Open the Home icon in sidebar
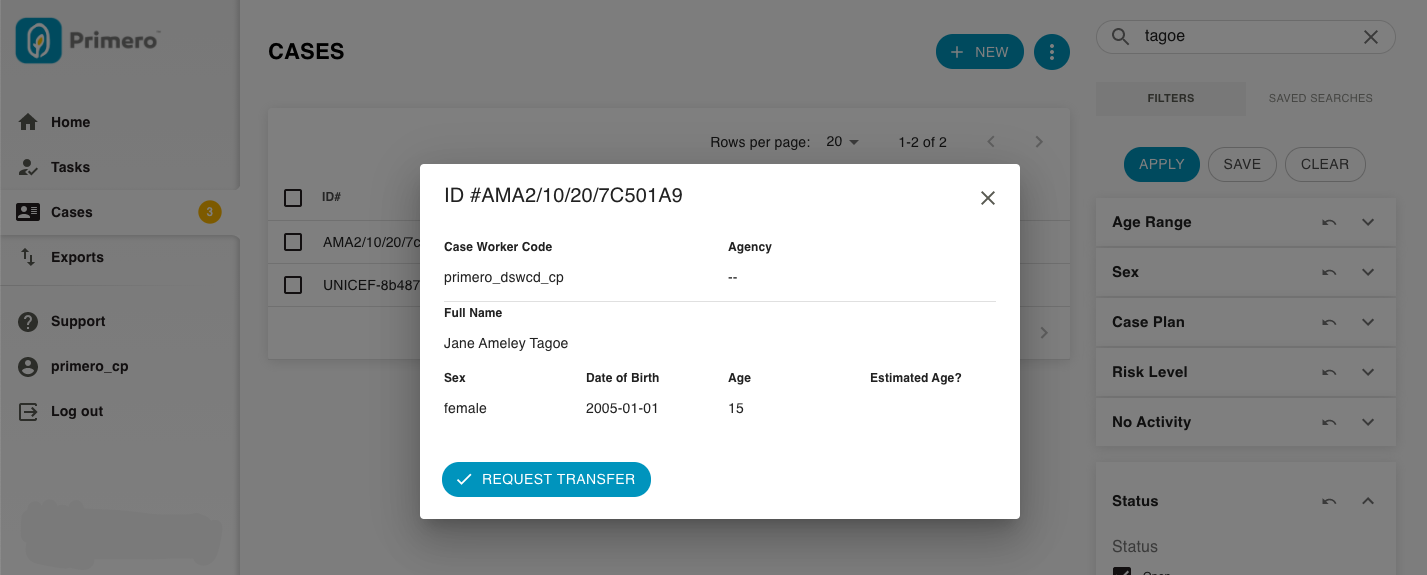This screenshot has width=1427, height=575. (x=29, y=122)
